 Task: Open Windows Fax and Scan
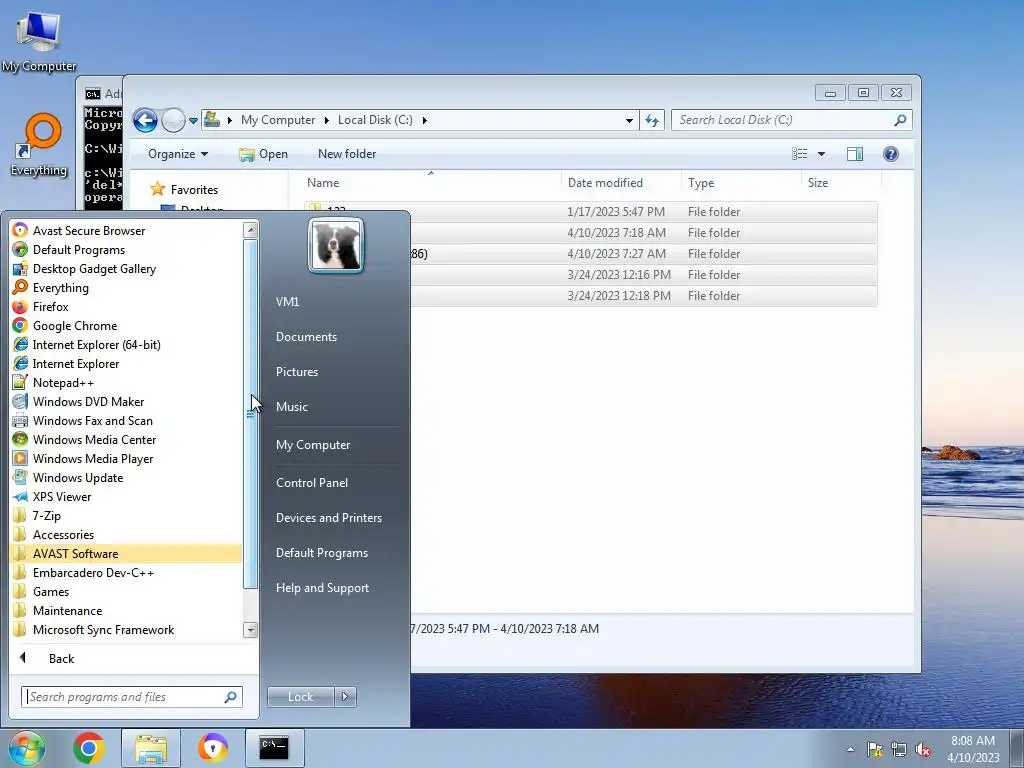(82, 421)
